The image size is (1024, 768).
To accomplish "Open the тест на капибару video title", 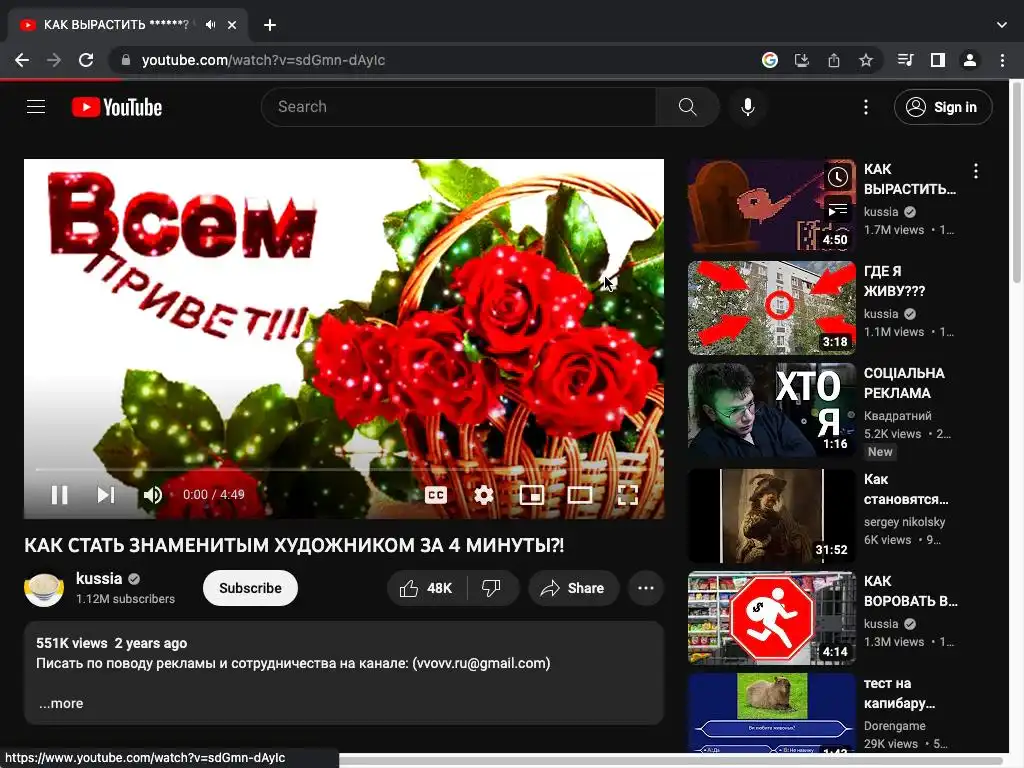I will [900, 694].
